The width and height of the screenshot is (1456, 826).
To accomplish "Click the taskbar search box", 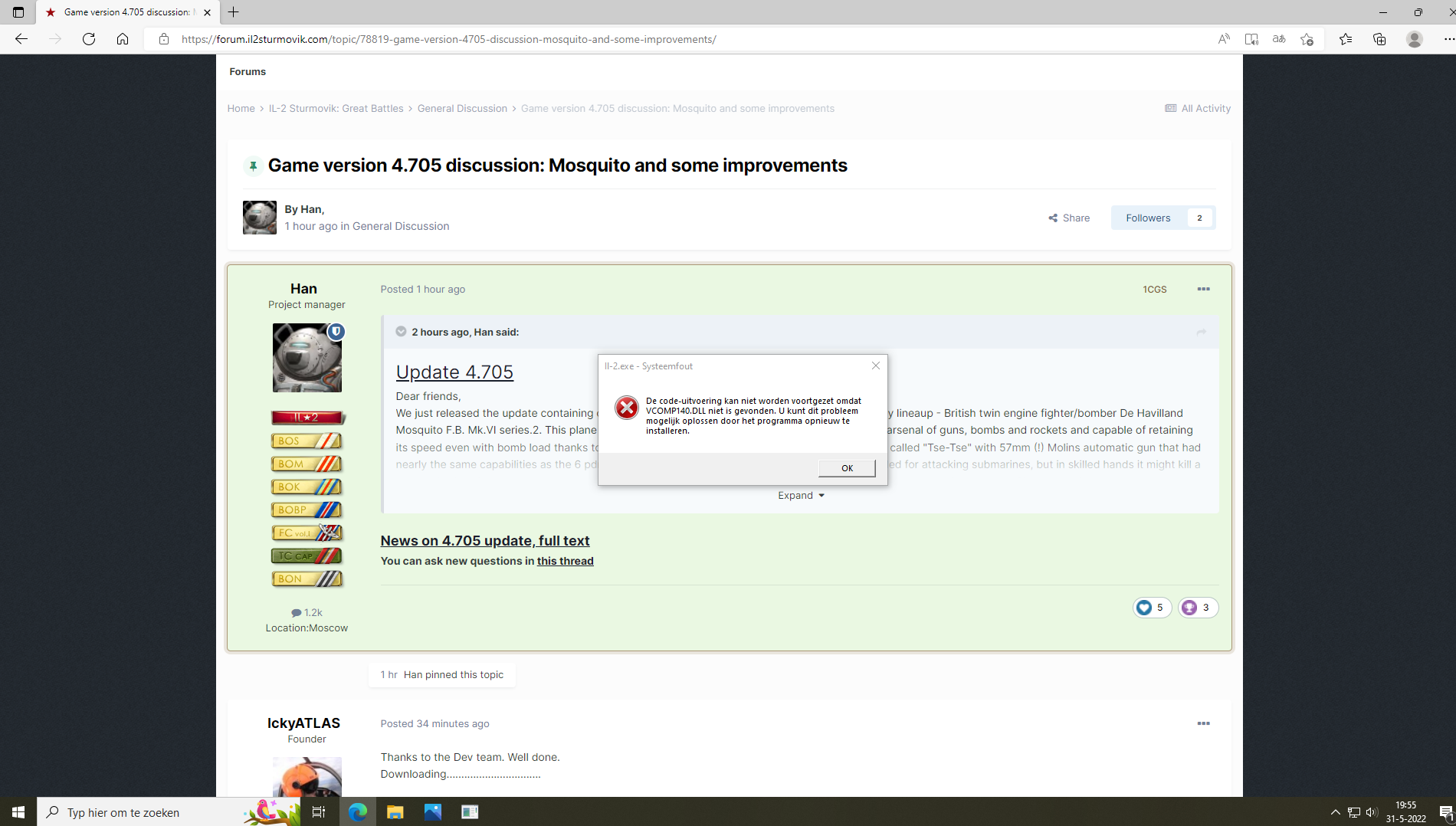I will (x=169, y=812).
